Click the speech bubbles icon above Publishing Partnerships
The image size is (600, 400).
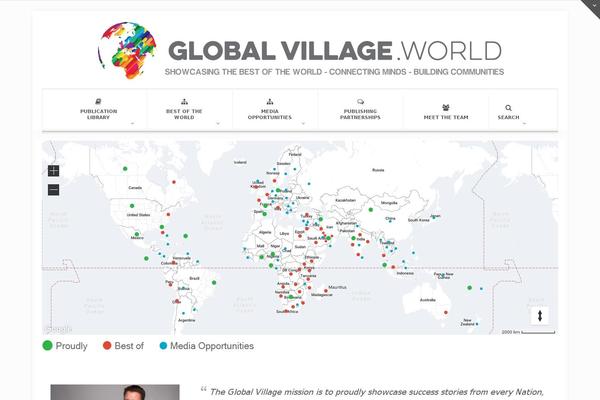(360, 101)
